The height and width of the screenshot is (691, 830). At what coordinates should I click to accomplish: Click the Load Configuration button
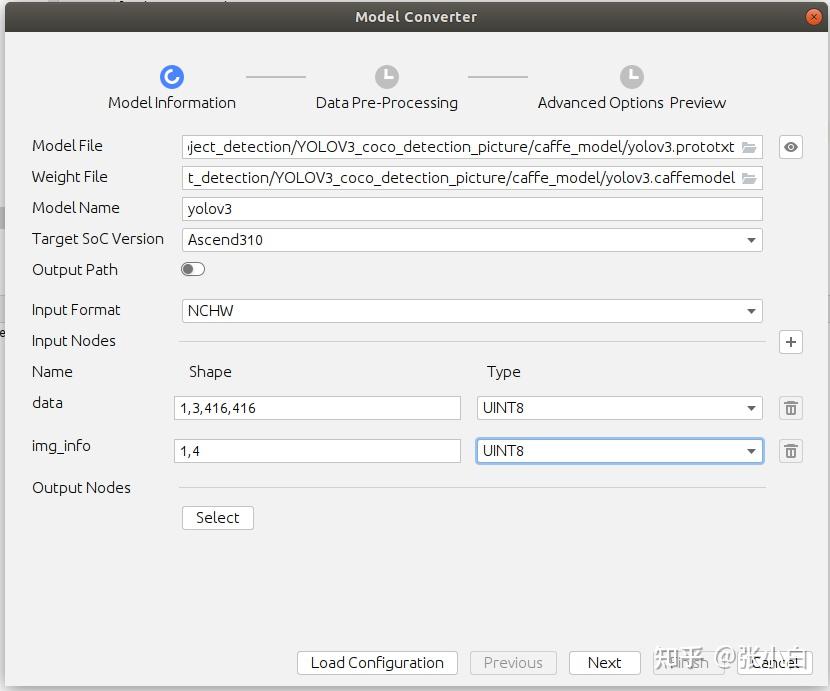[377, 663]
